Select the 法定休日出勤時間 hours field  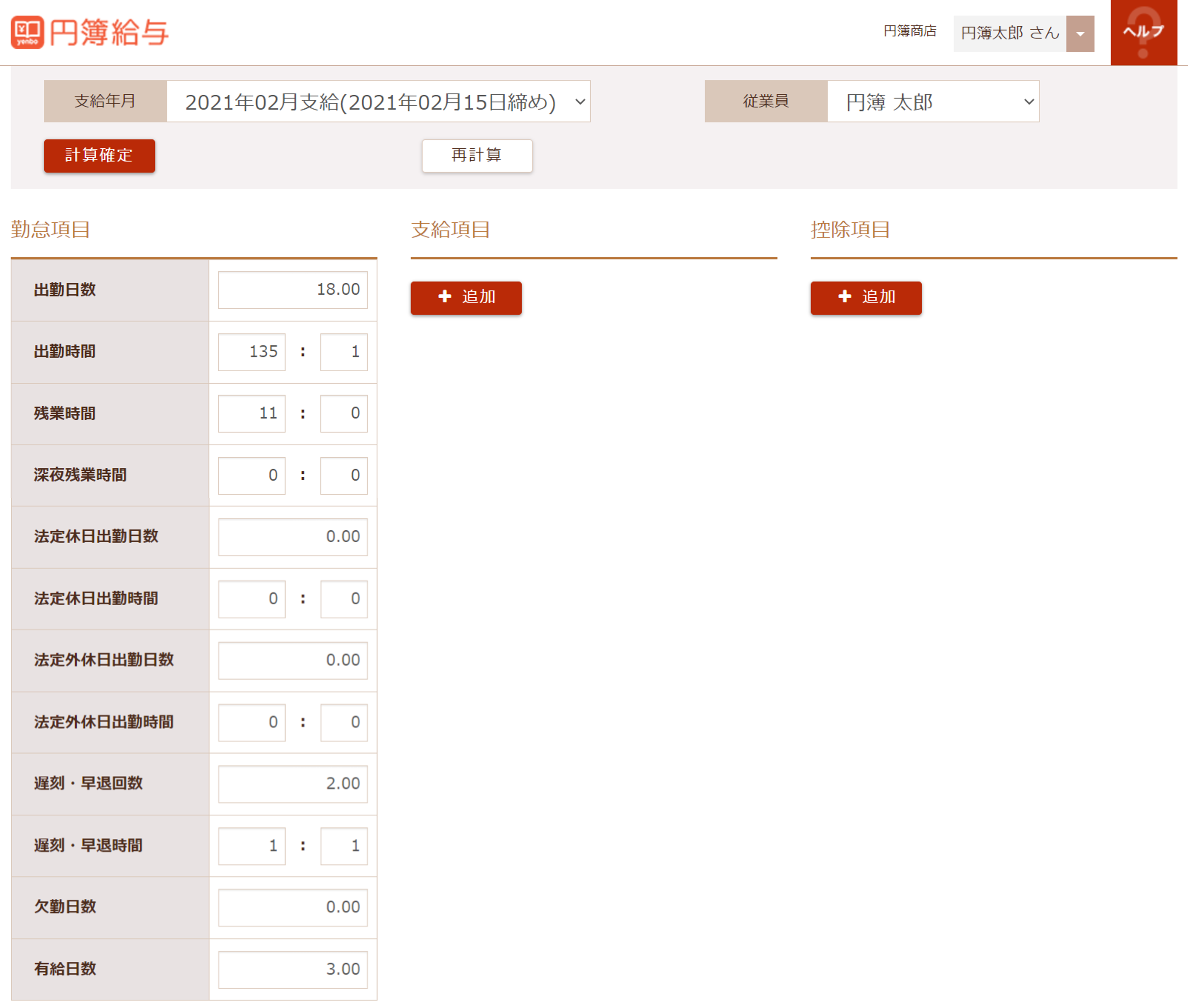pyautogui.click(x=252, y=599)
